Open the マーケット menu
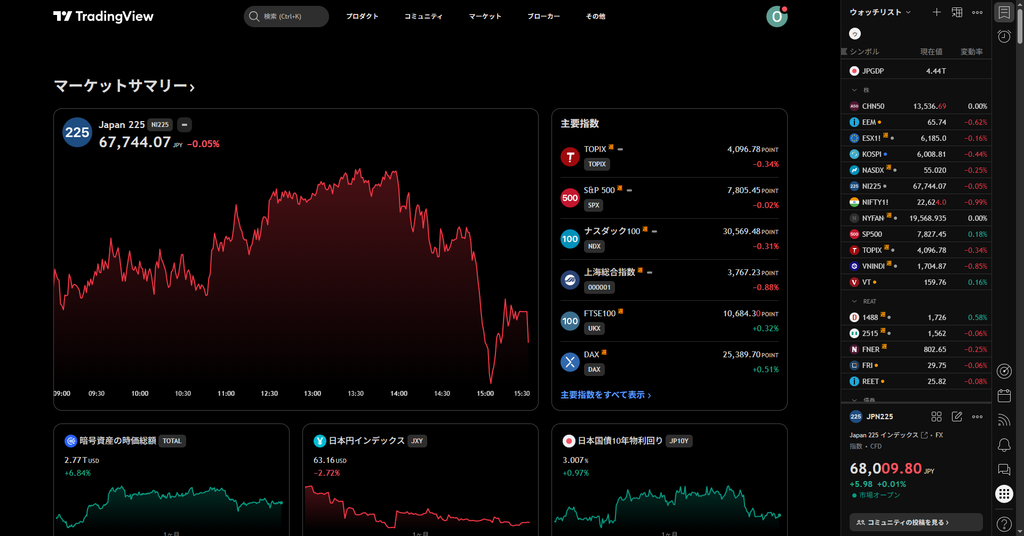The width and height of the screenshot is (1024, 536). click(x=485, y=16)
